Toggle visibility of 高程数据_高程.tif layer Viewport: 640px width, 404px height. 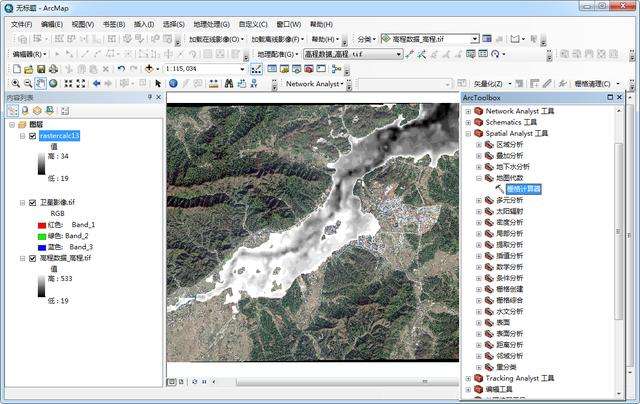coord(33,258)
